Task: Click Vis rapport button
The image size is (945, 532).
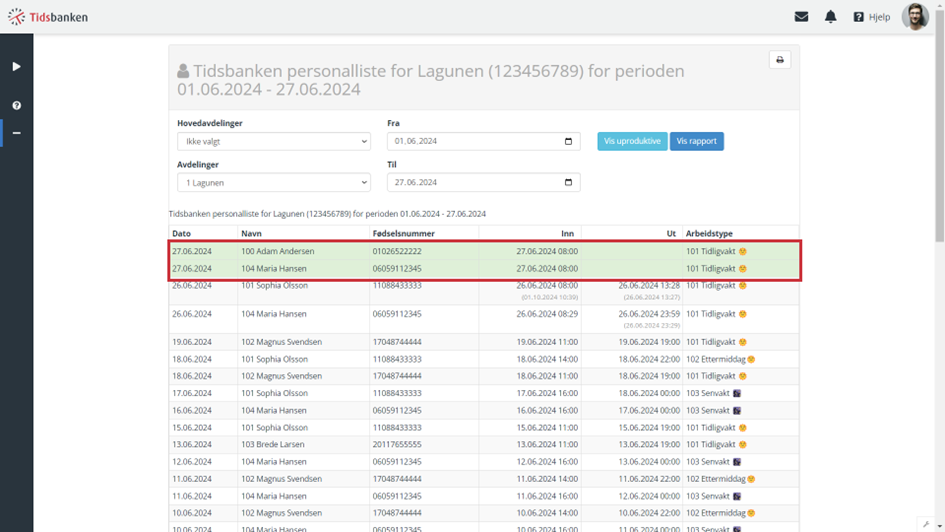Action: [697, 142]
